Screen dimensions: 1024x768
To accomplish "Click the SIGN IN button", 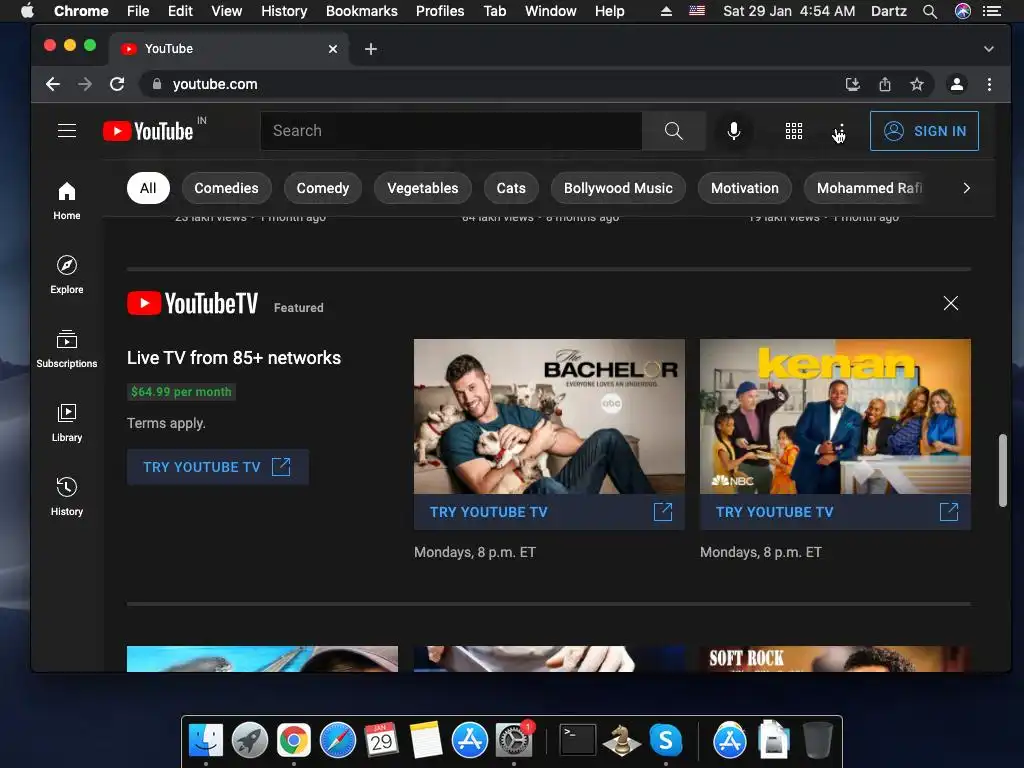I will coord(924,131).
